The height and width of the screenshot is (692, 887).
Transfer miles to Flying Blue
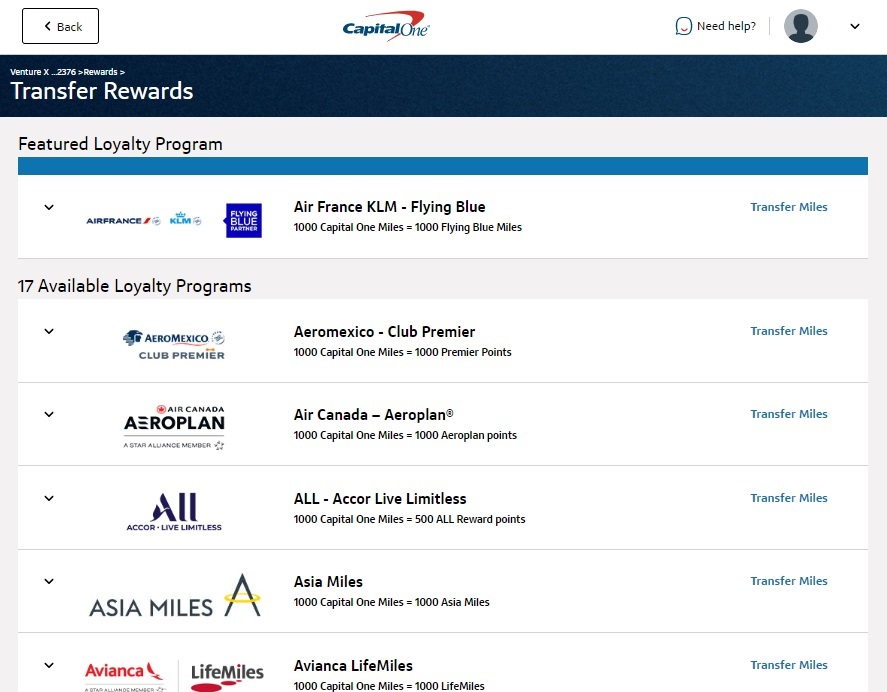(x=789, y=207)
